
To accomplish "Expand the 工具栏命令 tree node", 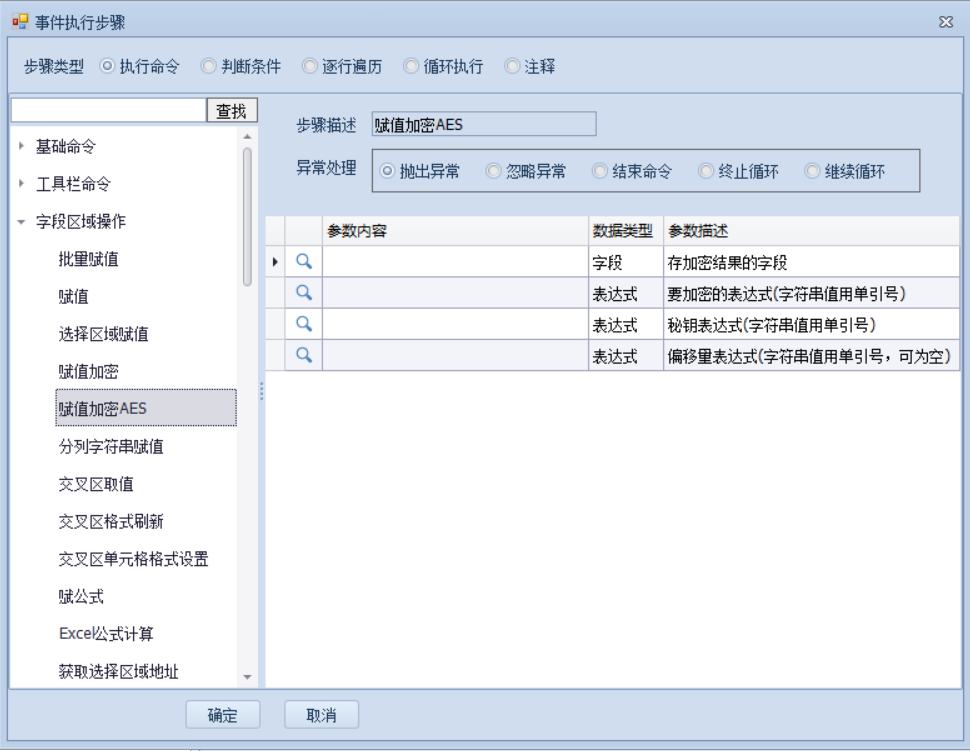I will 22,184.
